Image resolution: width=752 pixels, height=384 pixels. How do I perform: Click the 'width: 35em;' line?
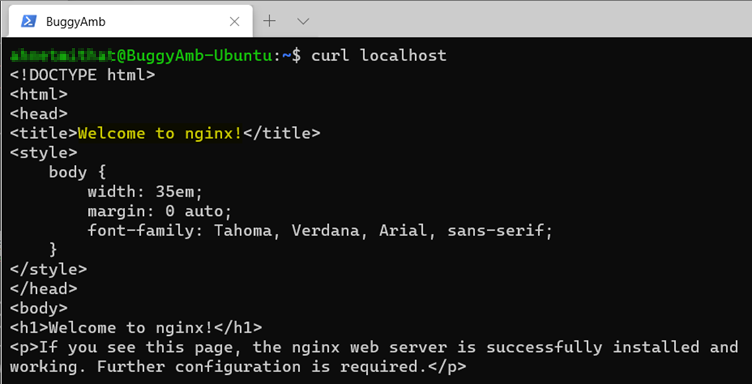coord(145,192)
